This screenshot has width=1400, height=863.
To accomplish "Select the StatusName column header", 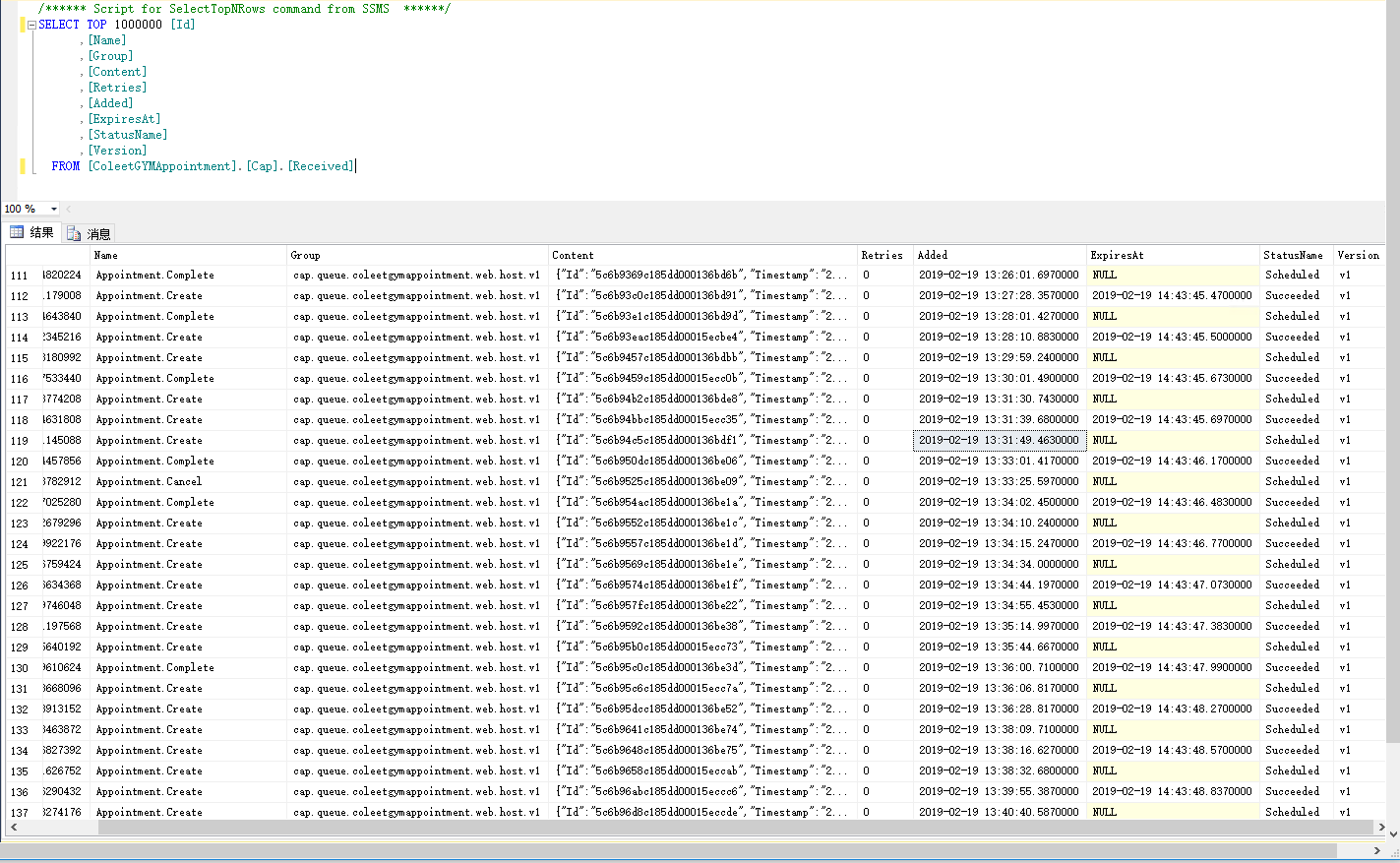I will tap(1297, 255).
